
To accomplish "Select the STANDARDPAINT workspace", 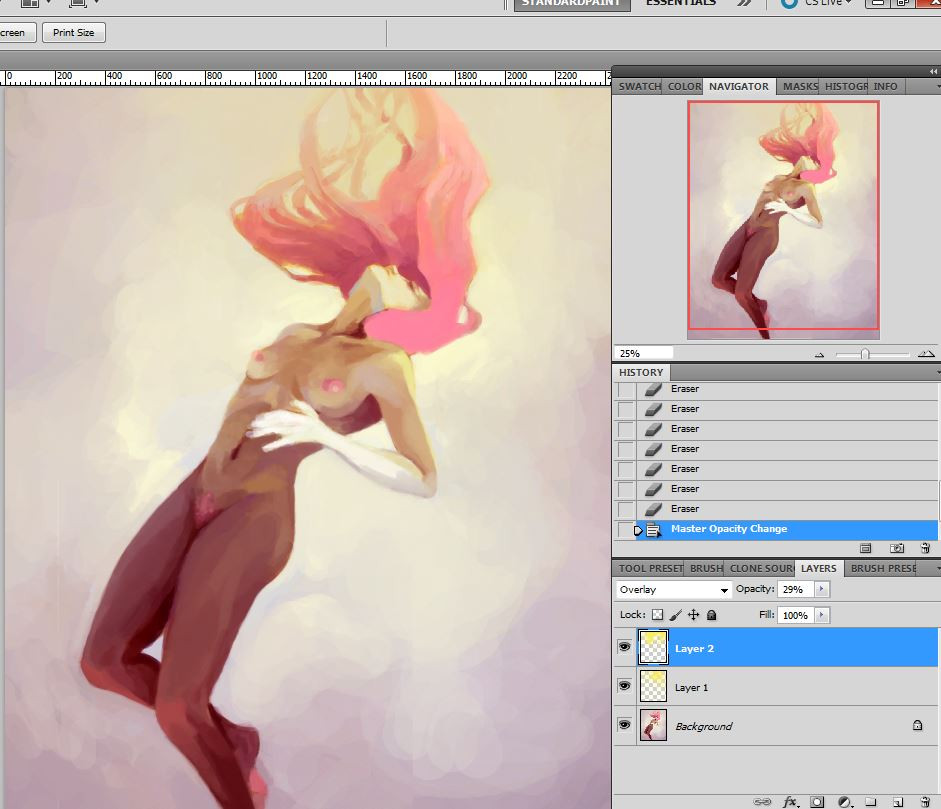I will point(571,4).
